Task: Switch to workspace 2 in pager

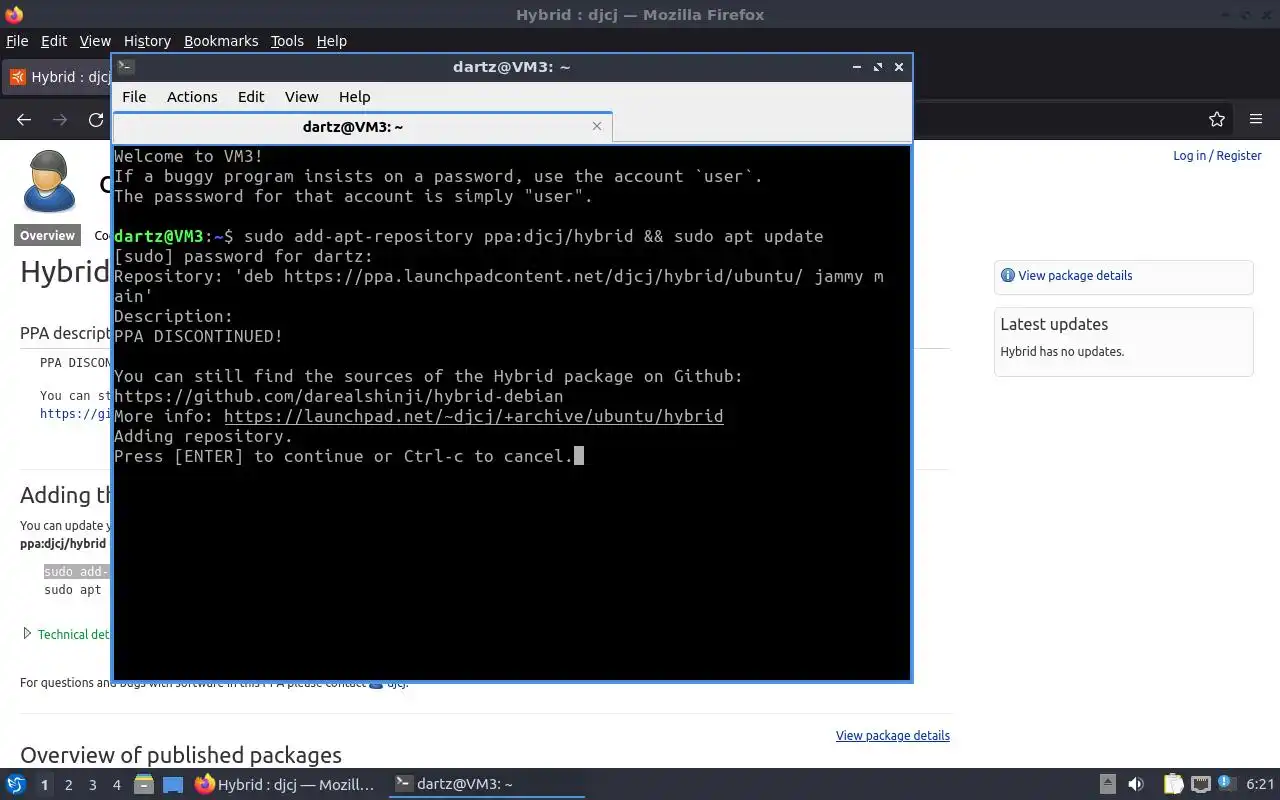Action: 68,785
